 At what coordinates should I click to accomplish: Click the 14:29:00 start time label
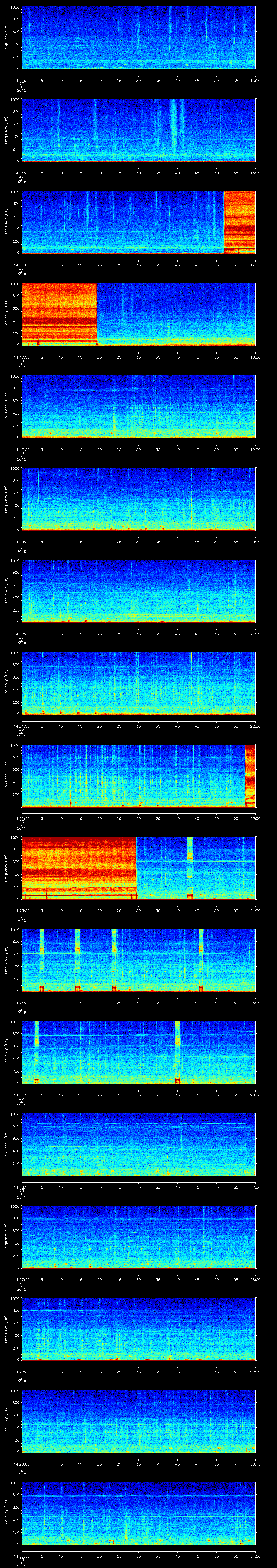pyautogui.click(x=21, y=1464)
